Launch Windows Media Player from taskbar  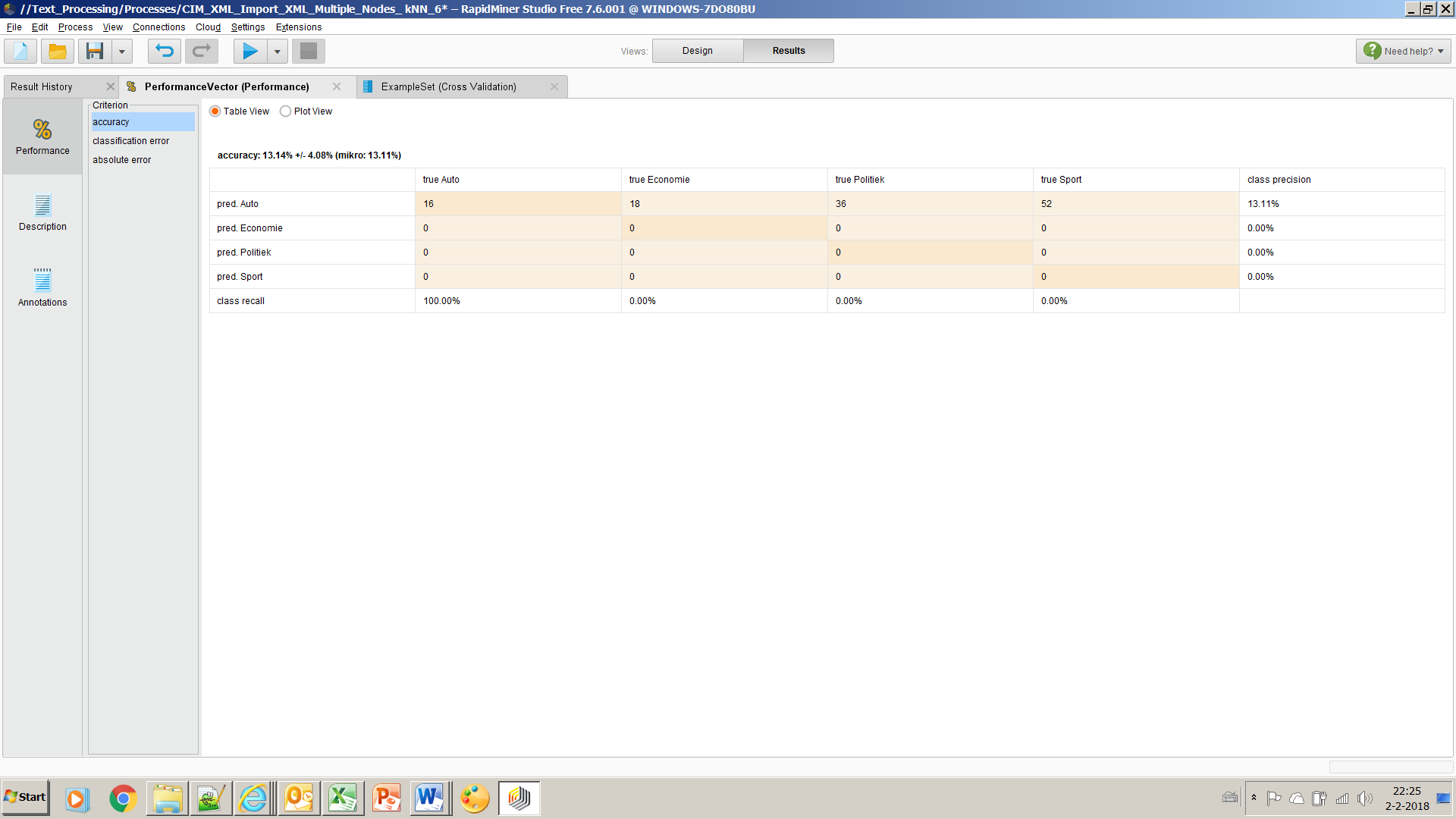pyautogui.click(x=76, y=799)
